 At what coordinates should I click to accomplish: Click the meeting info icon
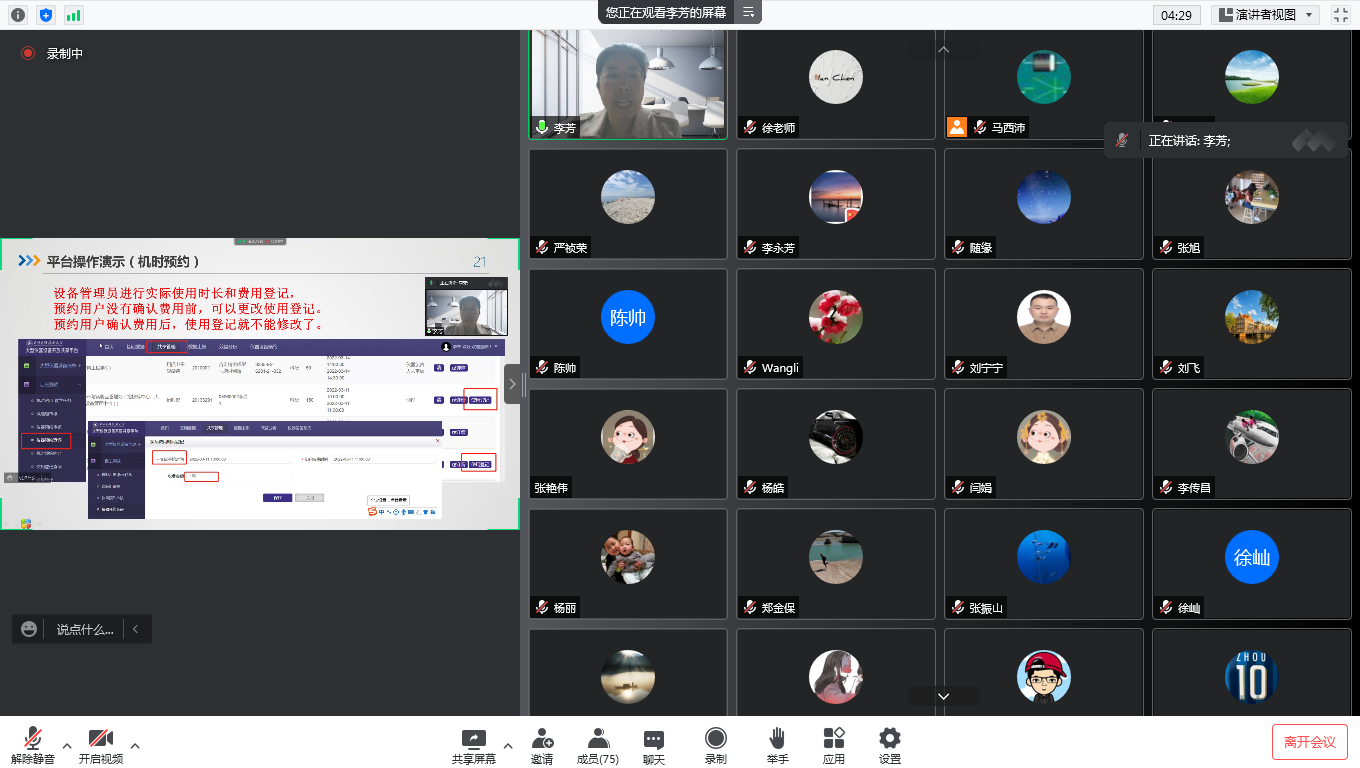pos(18,15)
